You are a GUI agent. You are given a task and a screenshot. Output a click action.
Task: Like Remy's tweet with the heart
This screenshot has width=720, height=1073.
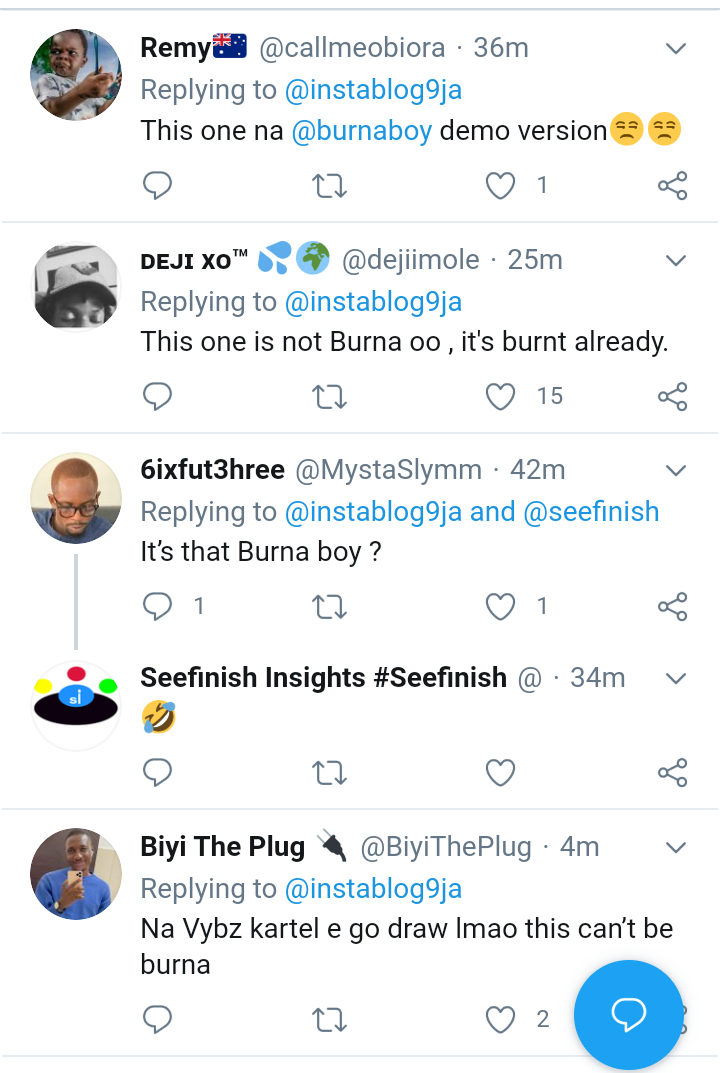500,186
